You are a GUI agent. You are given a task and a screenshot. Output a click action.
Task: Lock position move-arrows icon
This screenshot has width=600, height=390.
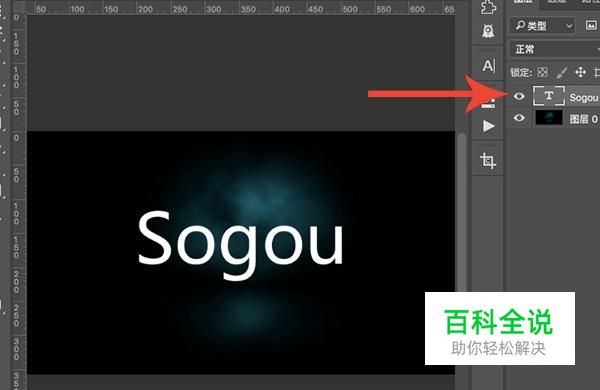[580, 72]
